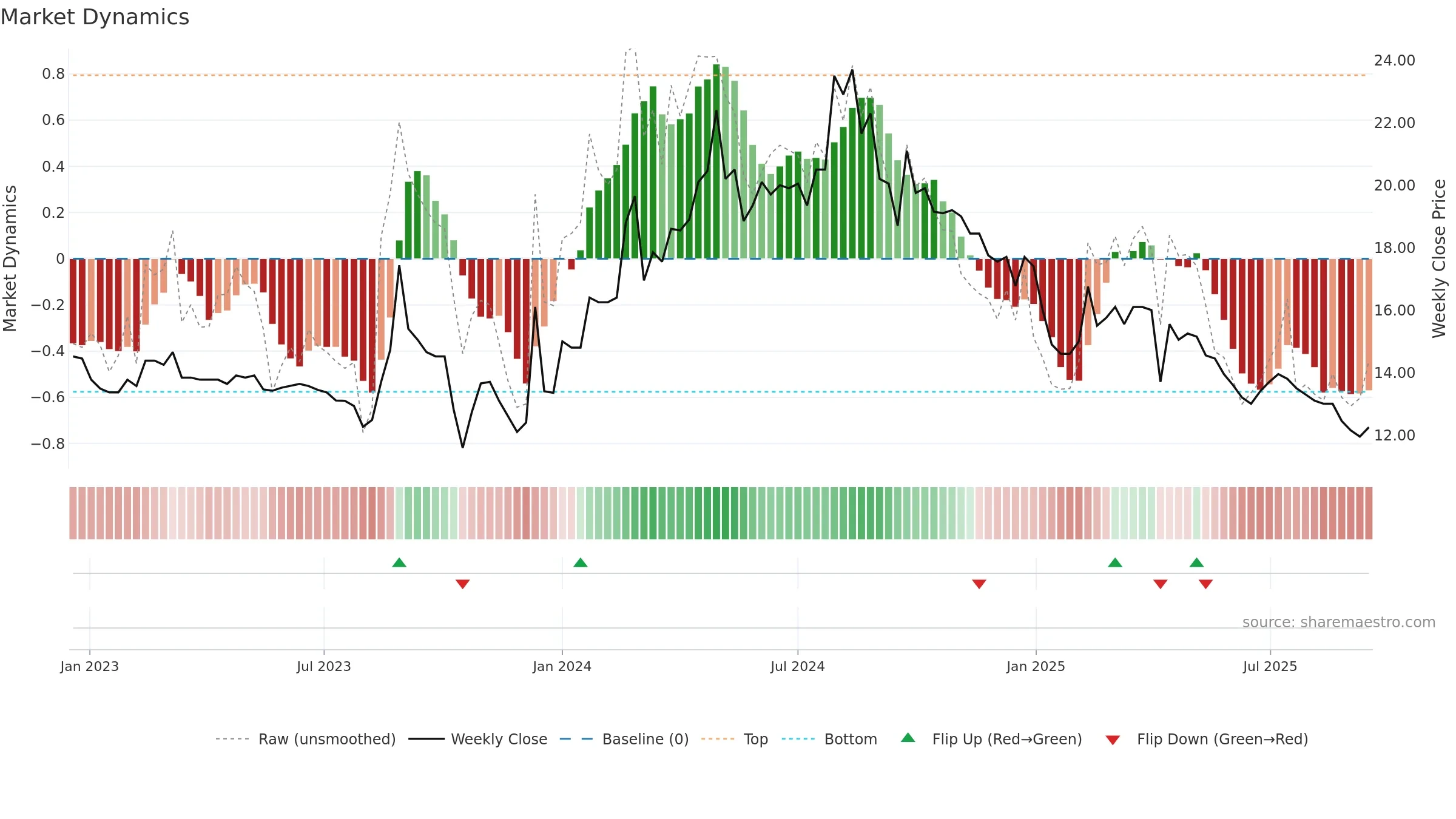Click the 18.00 price axis value
The width and height of the screenshot is (1456, 819).
[x=1395, y=248]
